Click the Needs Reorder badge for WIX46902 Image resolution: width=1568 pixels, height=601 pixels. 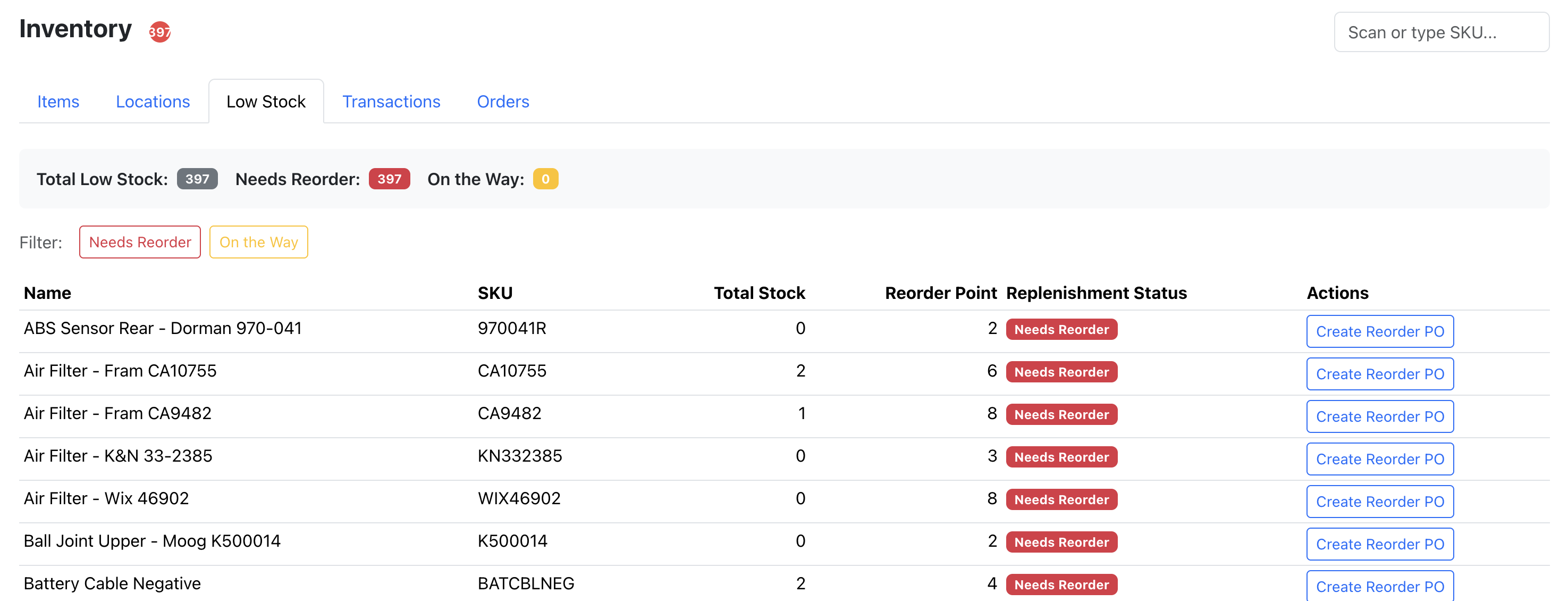(x=1061, y=500)
